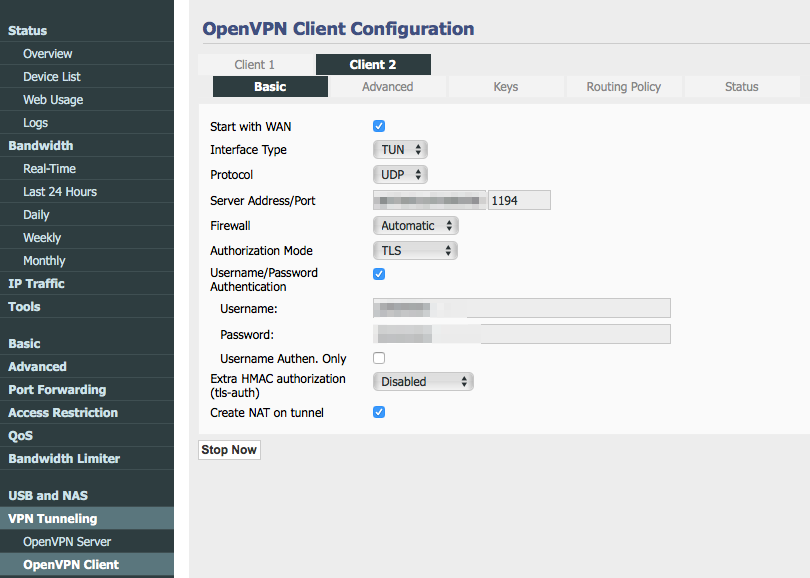Open Port Forwarding in the sidebar

(87, 389)
